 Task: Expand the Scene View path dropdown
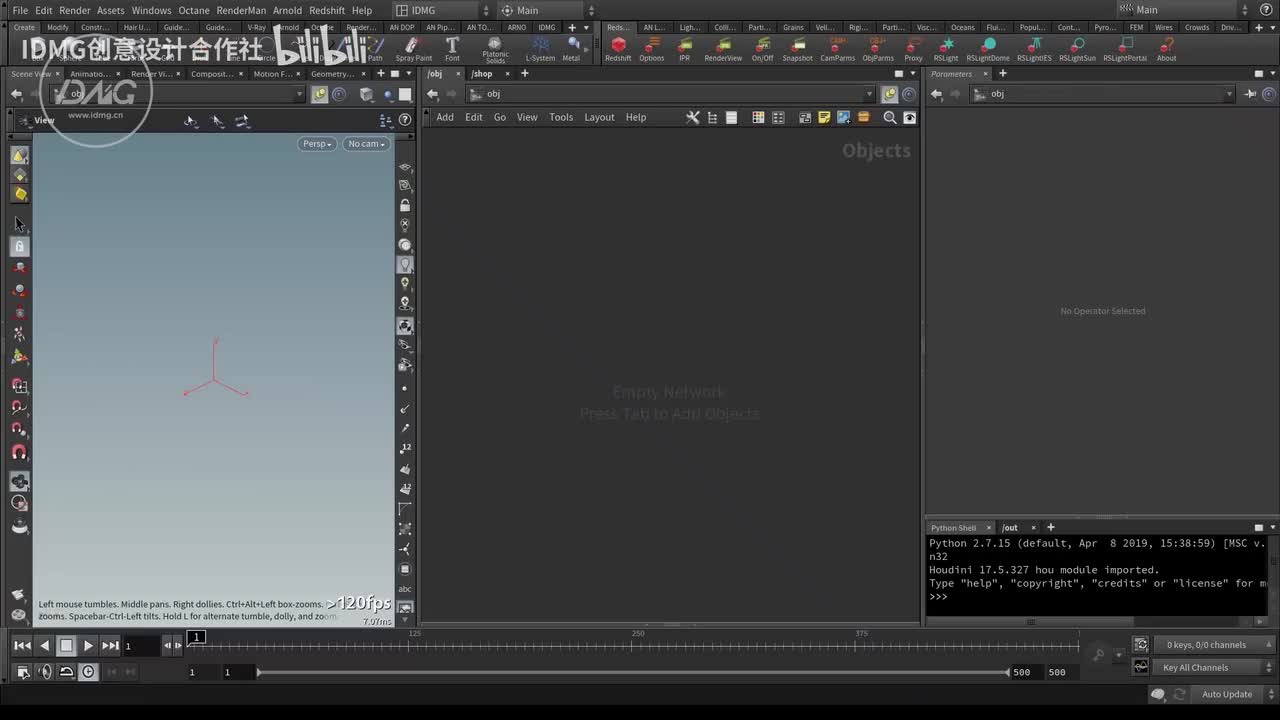click(x=299, y=94)
